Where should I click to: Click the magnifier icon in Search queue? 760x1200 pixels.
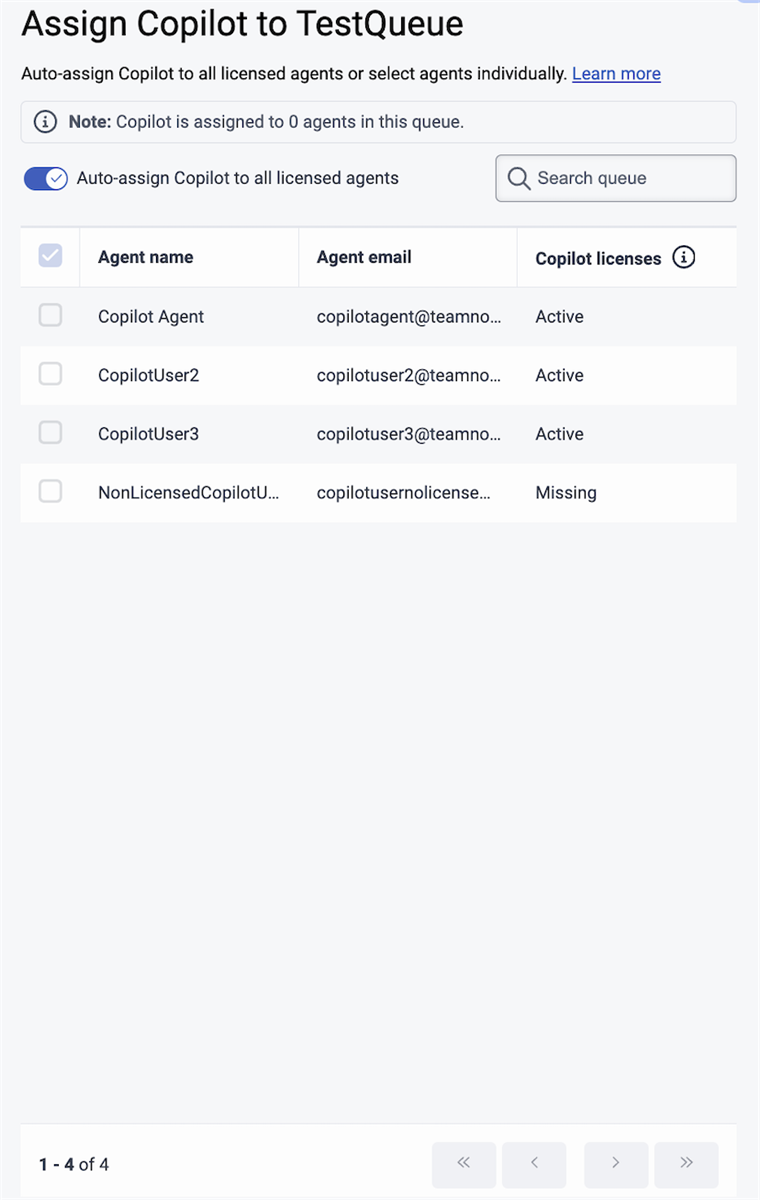tap(518, 178)
